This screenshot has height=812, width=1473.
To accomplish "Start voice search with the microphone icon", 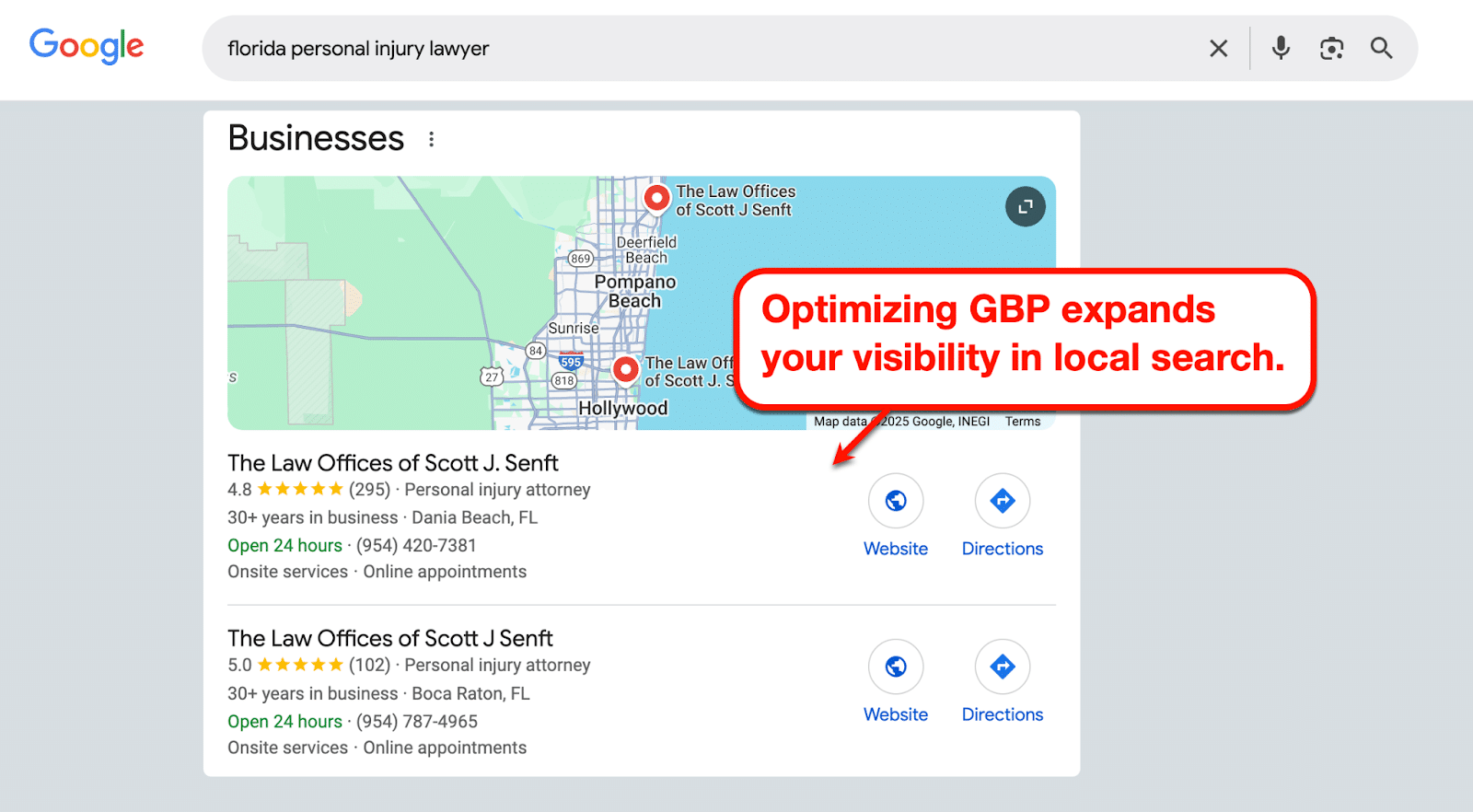I will (1281, 48).
